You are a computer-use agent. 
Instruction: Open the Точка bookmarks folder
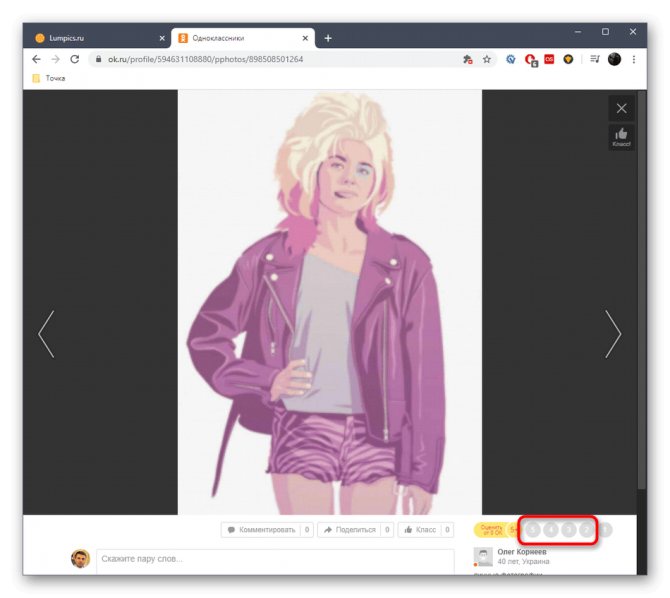point(49,78)
